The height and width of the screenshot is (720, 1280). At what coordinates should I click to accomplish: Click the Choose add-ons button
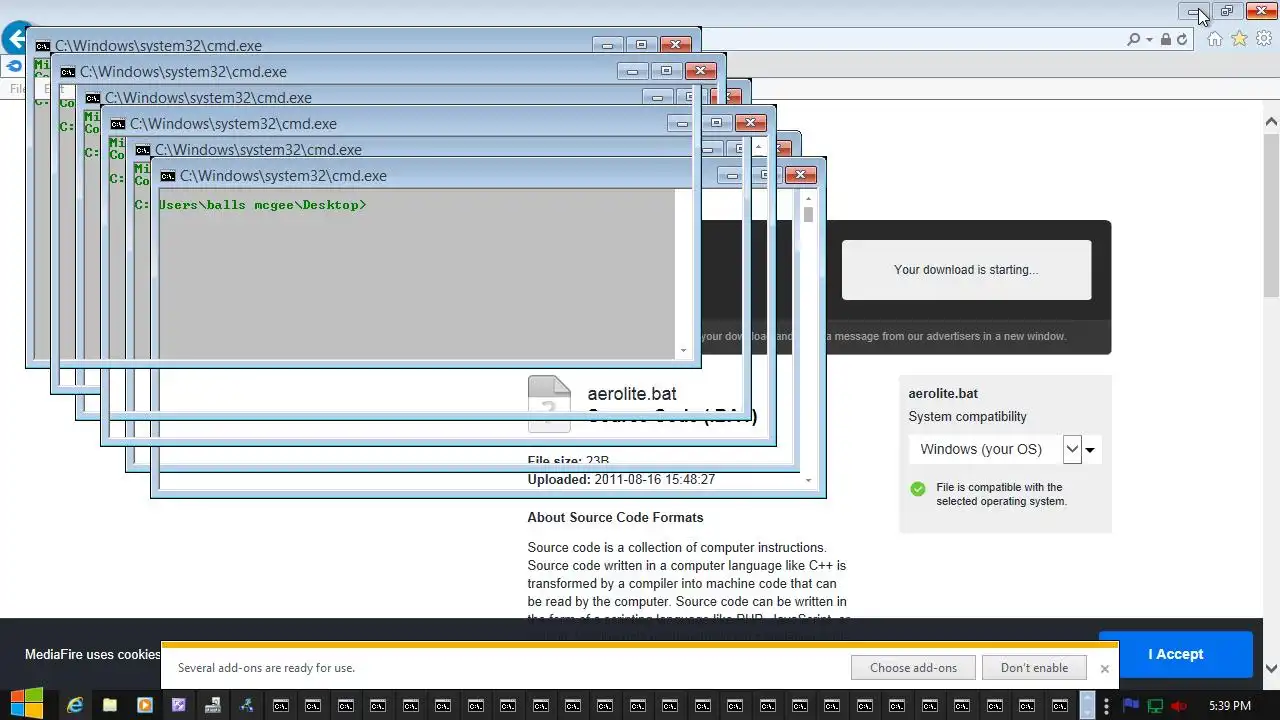(x=913, y=668)
